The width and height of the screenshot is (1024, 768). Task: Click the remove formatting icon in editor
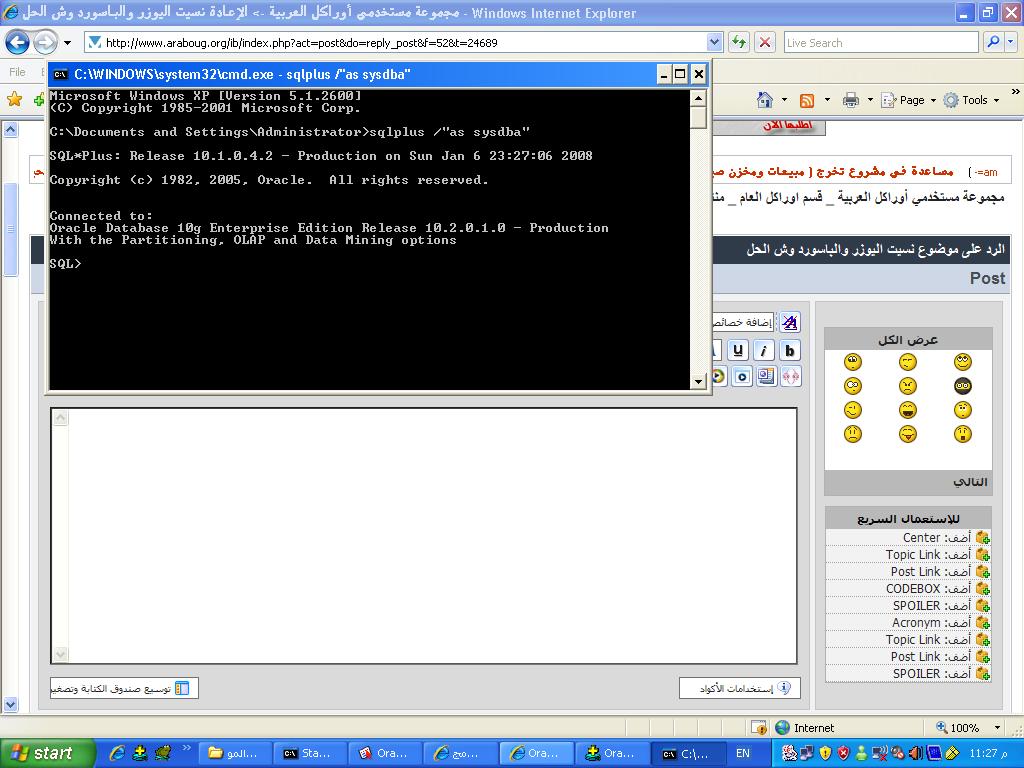coord(790,322)
